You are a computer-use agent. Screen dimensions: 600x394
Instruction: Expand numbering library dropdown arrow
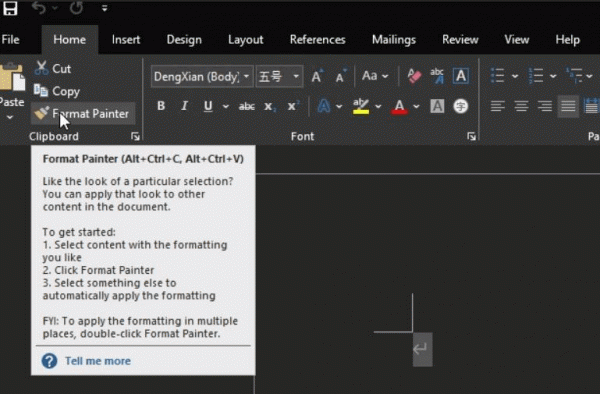tap(553, 76)
